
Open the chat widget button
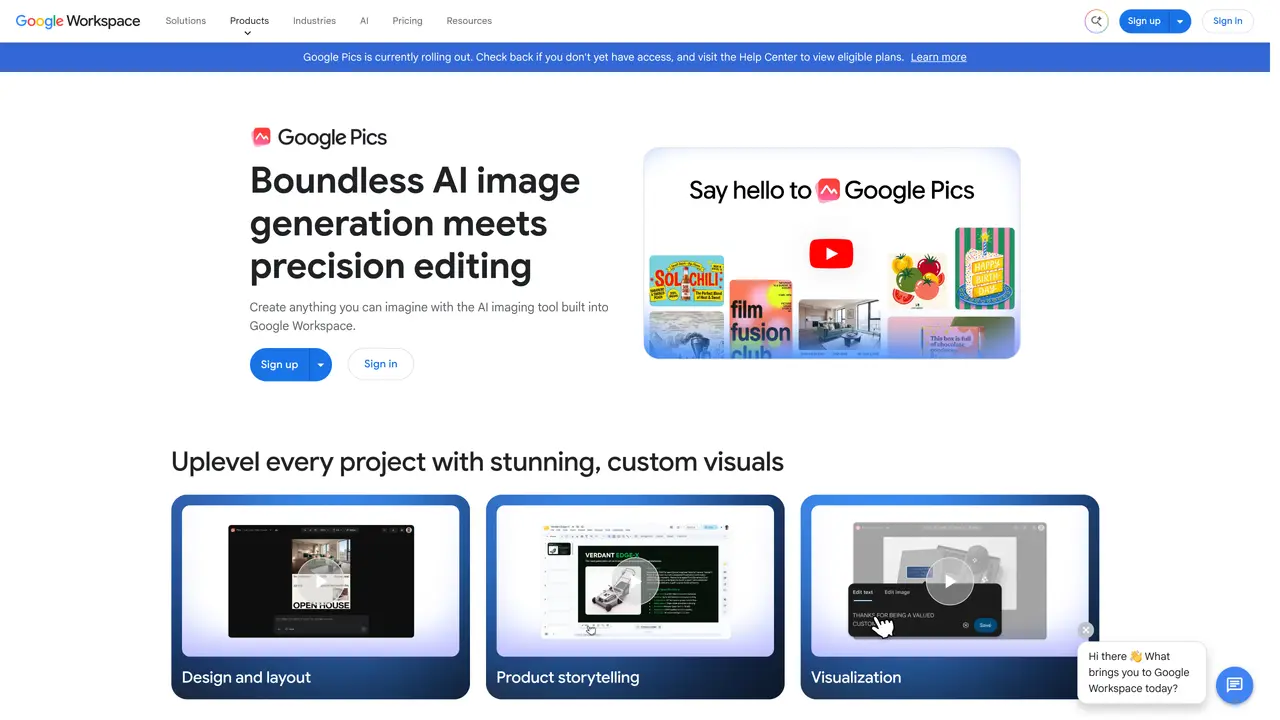(1234, 685)
